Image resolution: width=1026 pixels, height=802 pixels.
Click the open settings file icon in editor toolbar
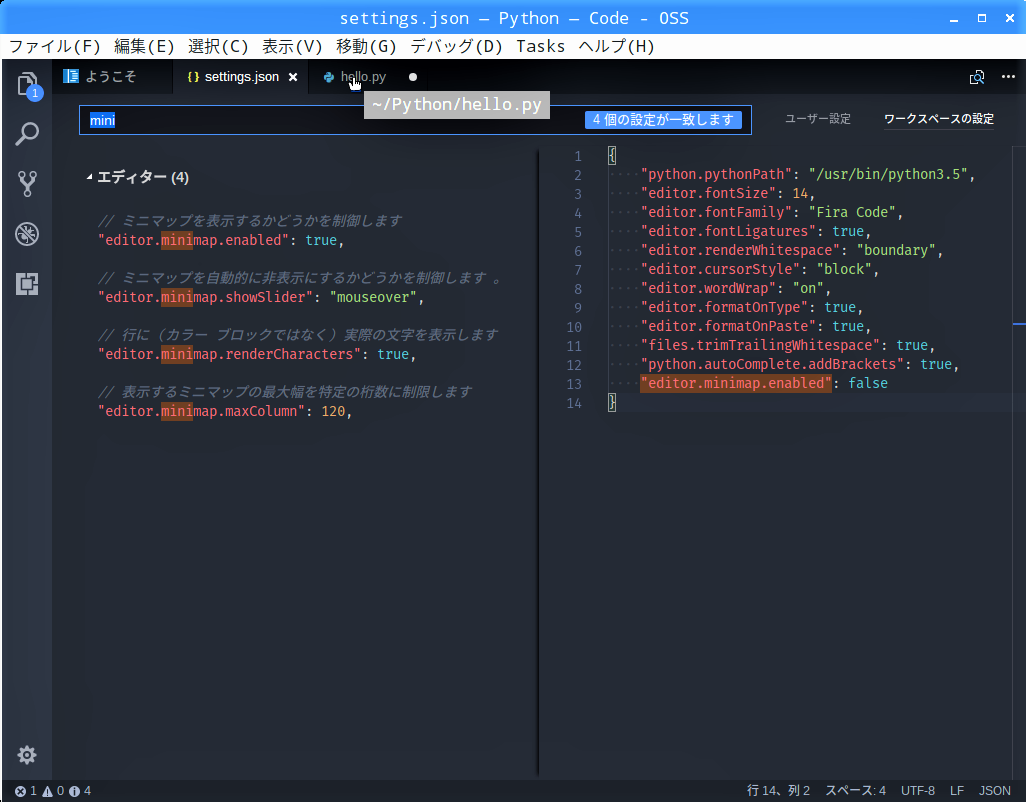pos(976,77)
